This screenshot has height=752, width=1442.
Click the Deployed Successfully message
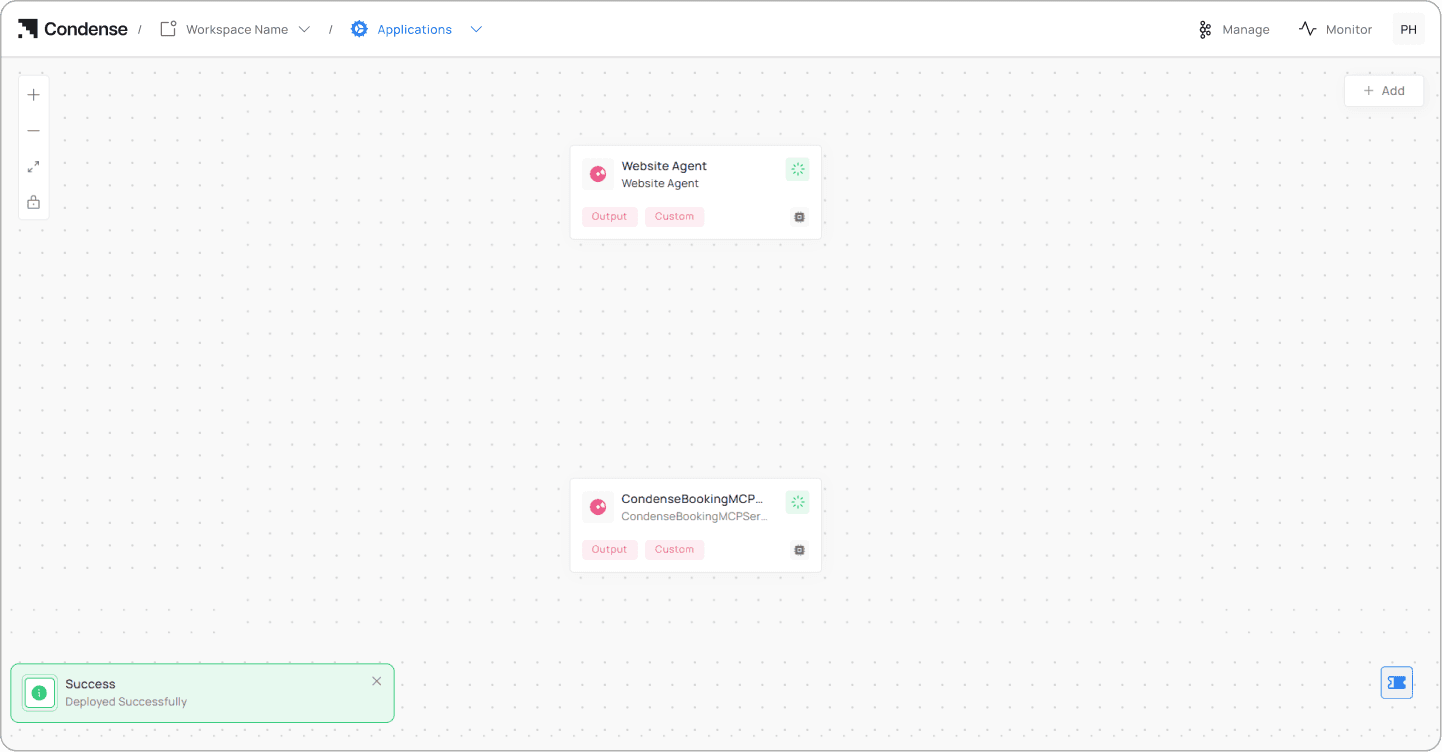point(126,702)
